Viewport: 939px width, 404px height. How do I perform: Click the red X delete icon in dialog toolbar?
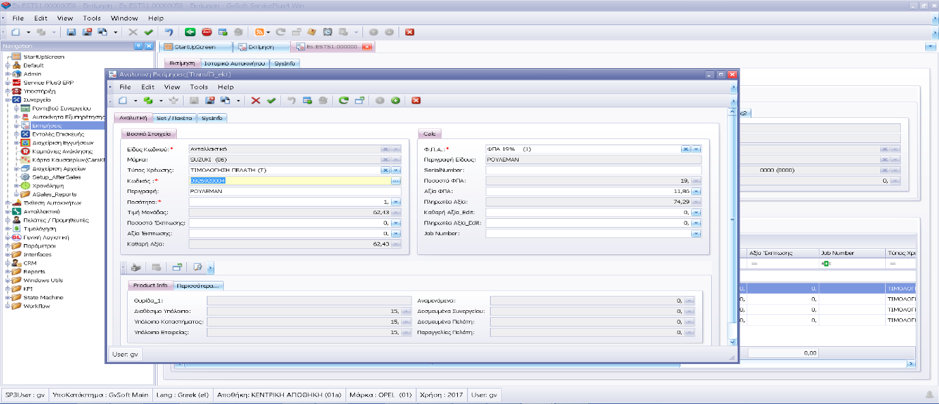click(256, 101)
